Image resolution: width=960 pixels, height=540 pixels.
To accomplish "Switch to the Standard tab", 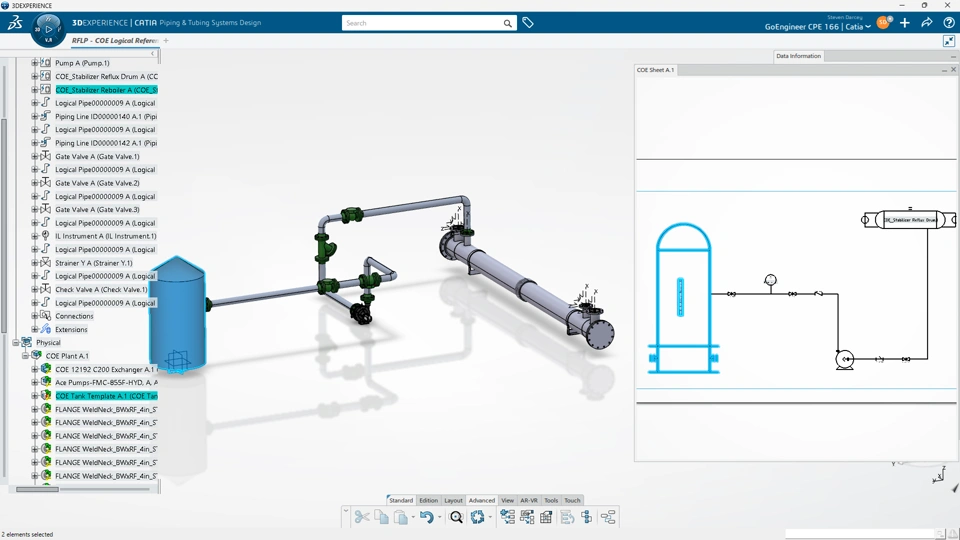I will tap(401, 500).
